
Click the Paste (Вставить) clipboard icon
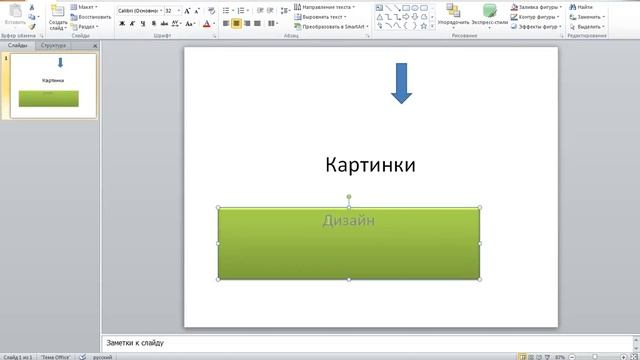pyautogui.click(x=15, y=11)
